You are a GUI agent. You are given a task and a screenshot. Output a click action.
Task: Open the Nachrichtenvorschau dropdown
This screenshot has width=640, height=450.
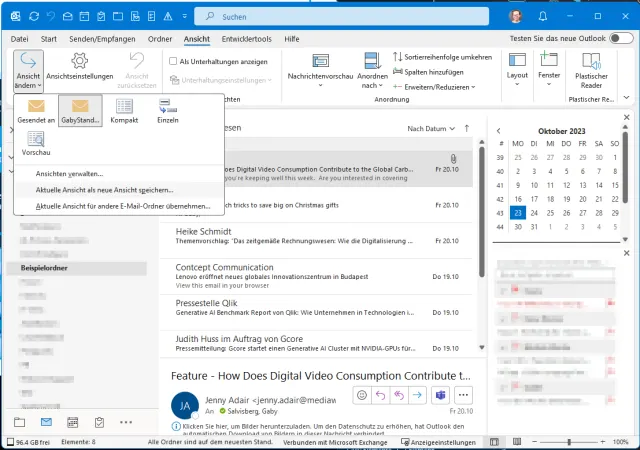(x=319, y=68)
